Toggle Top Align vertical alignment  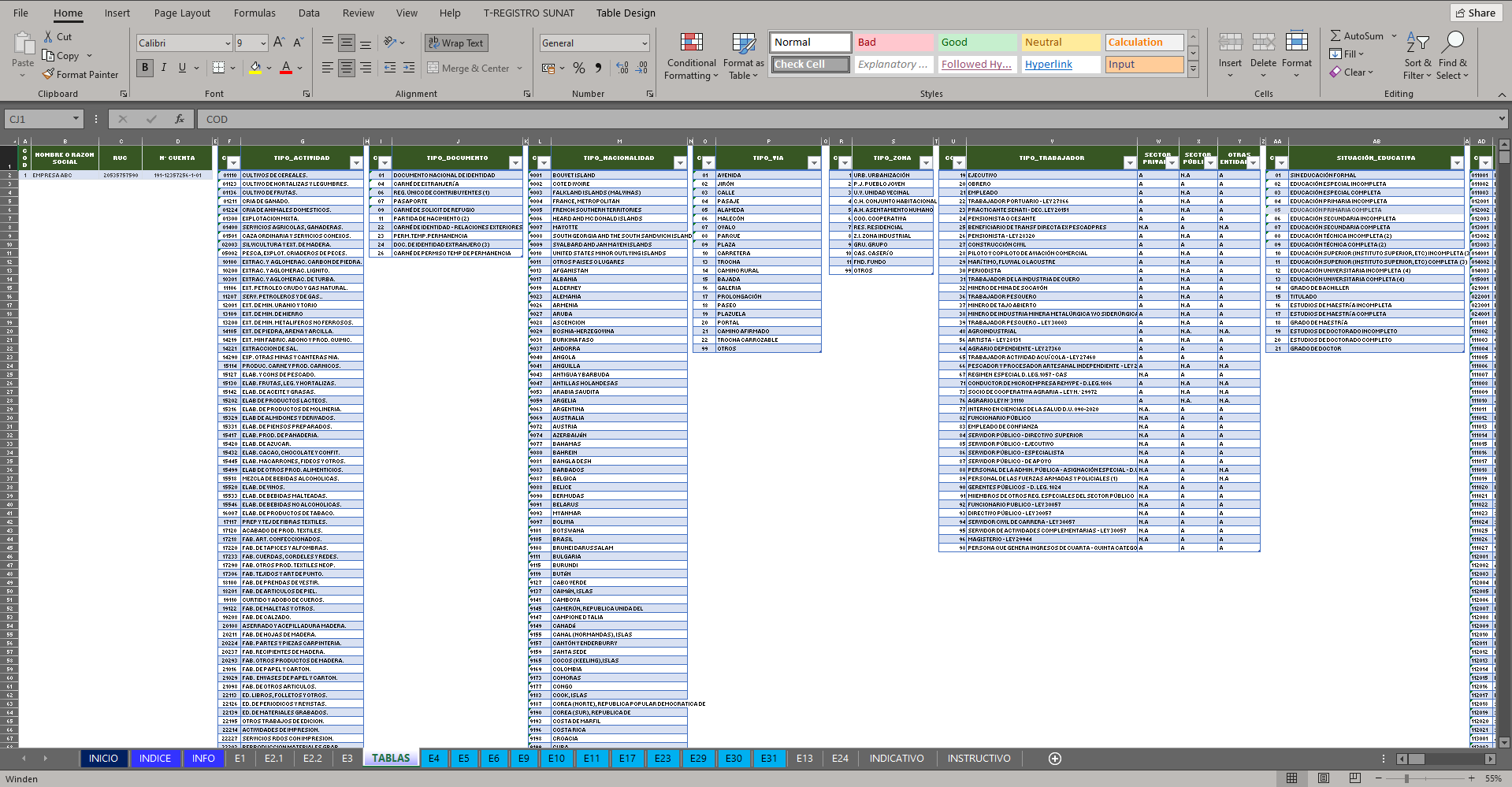point(328,43)
